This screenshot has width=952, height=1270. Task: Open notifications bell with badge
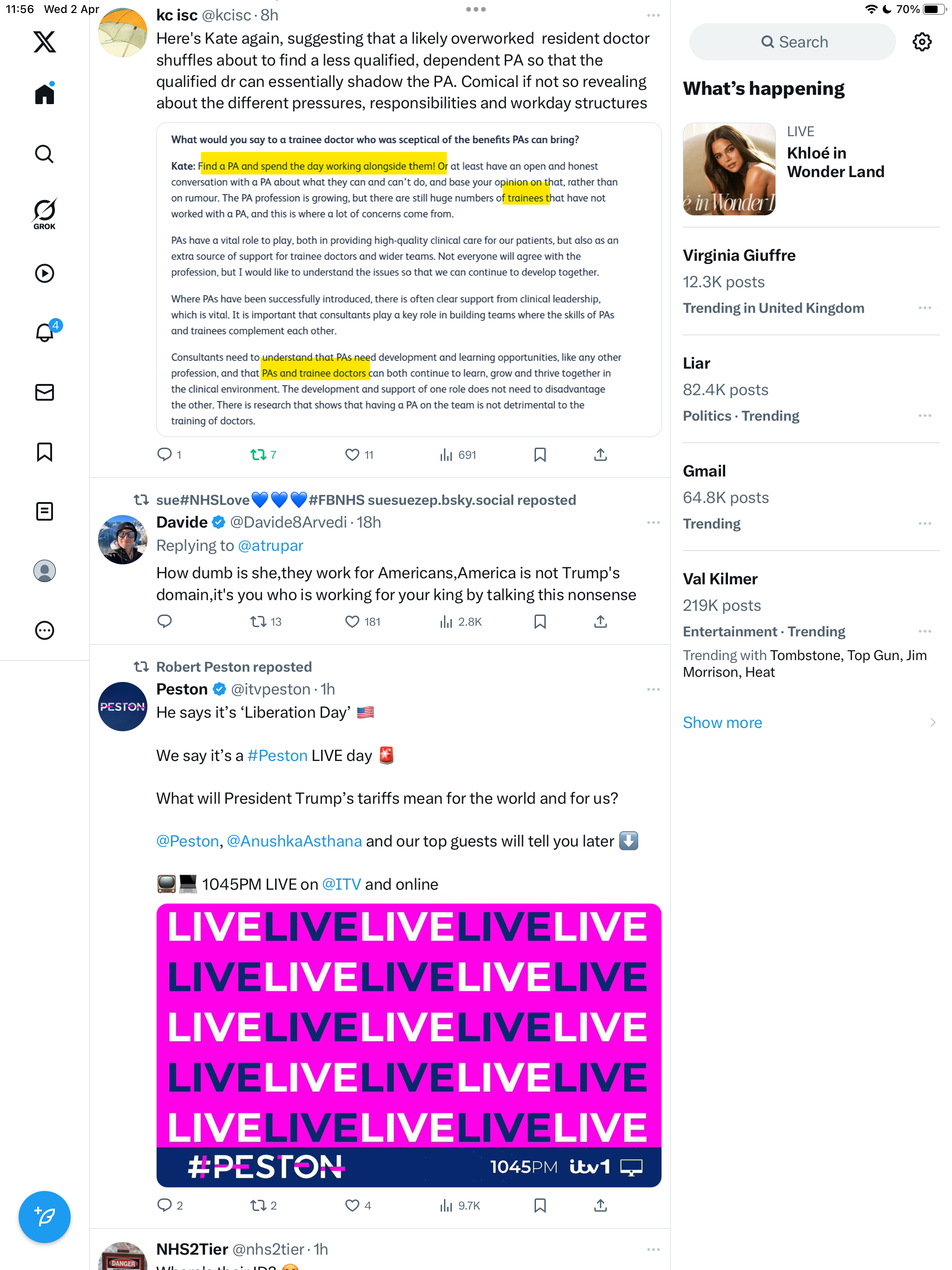46,331
